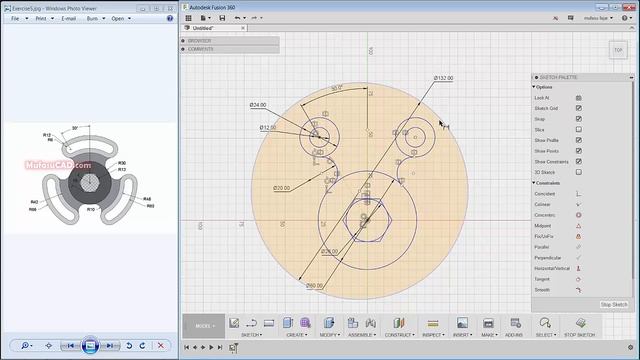Toggle the Show Points checkbox
The height and width of the screenshot is (360, 640).
tap(578, 151)
